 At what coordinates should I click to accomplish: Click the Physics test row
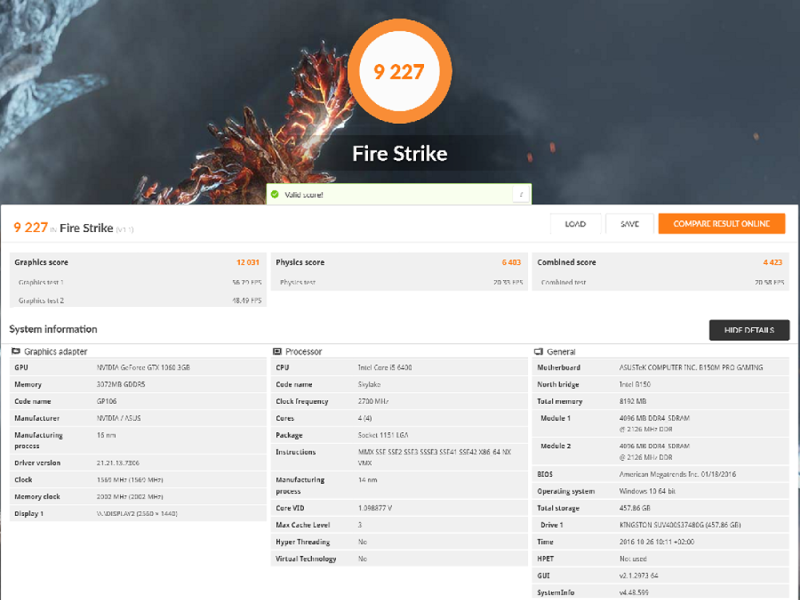pos(399,282)
